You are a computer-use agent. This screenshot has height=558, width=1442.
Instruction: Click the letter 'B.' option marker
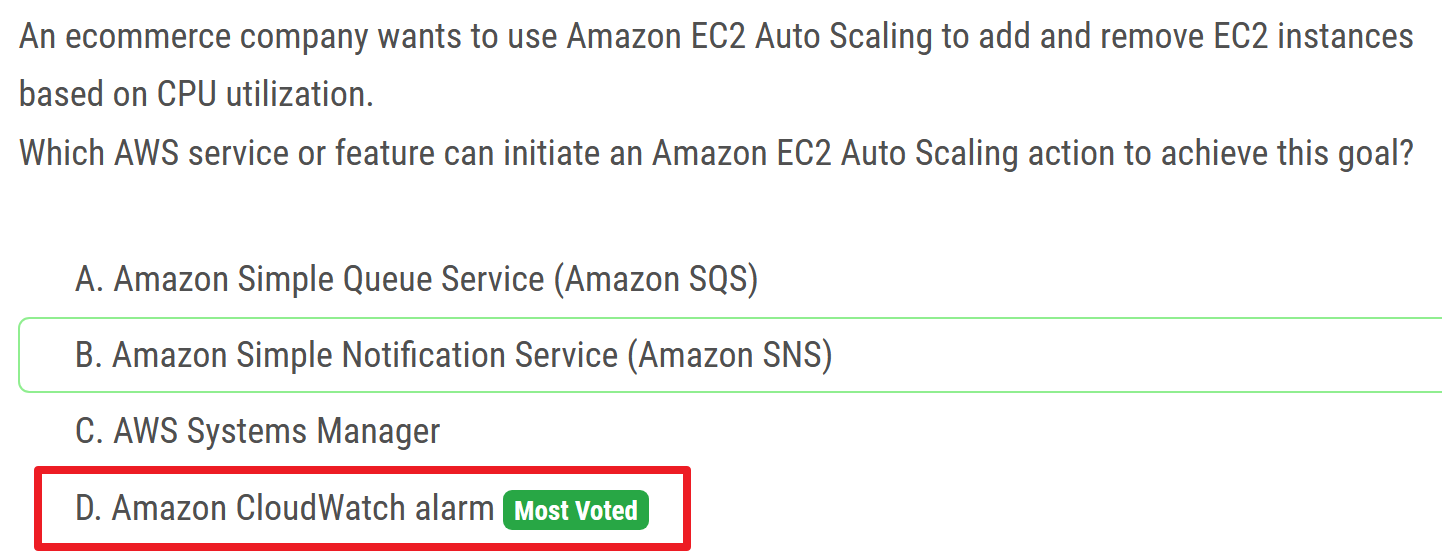pos(88,355)
